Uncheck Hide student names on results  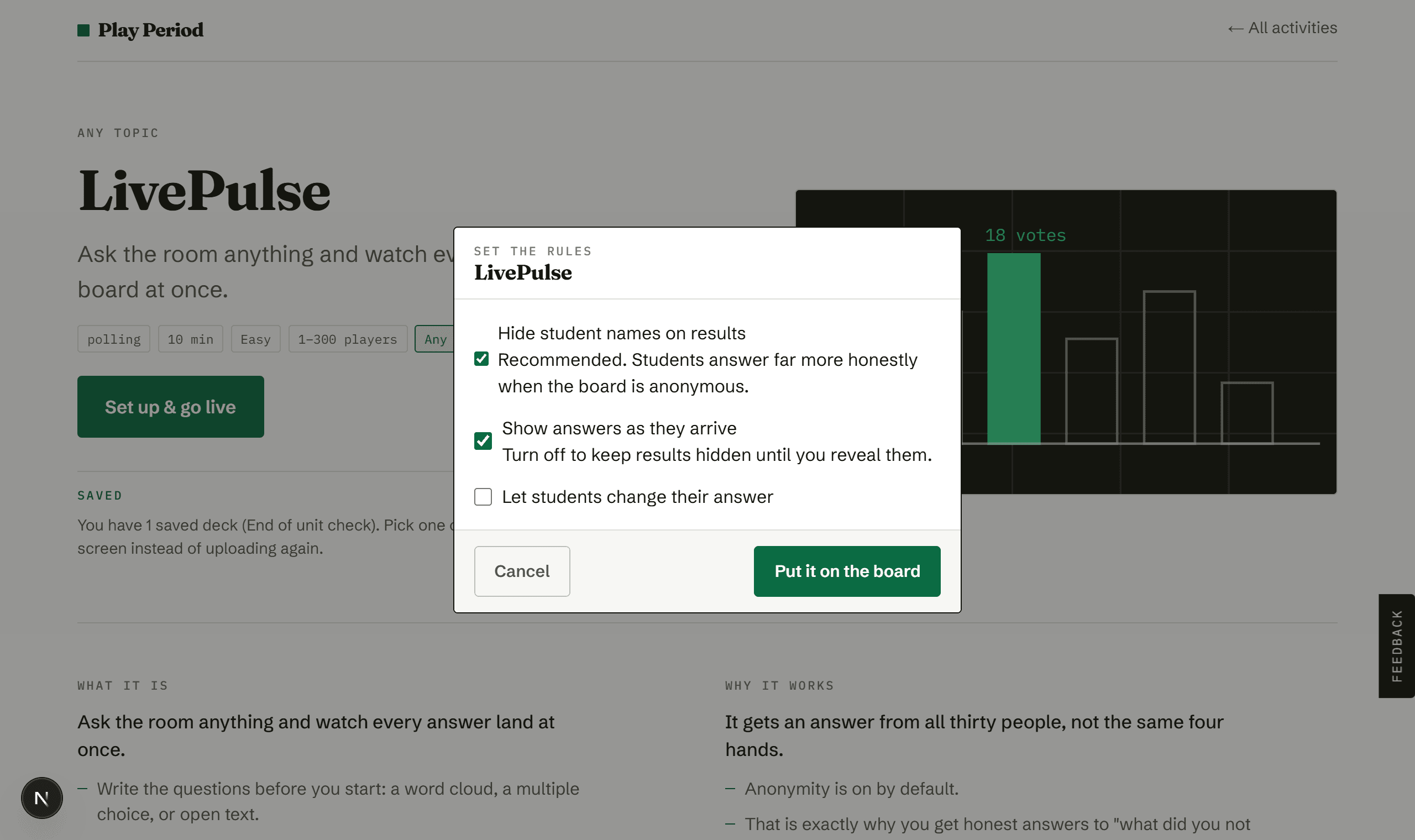click(x=481, y=359)
